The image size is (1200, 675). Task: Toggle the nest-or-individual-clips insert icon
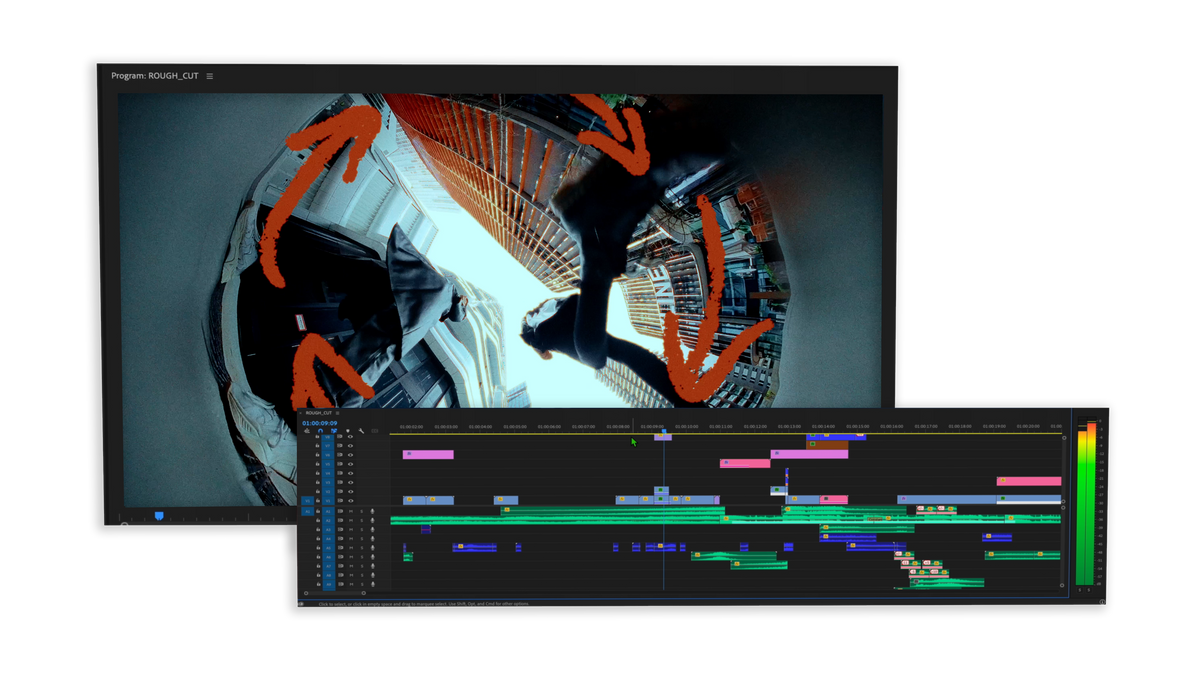(x=307, y=431)
